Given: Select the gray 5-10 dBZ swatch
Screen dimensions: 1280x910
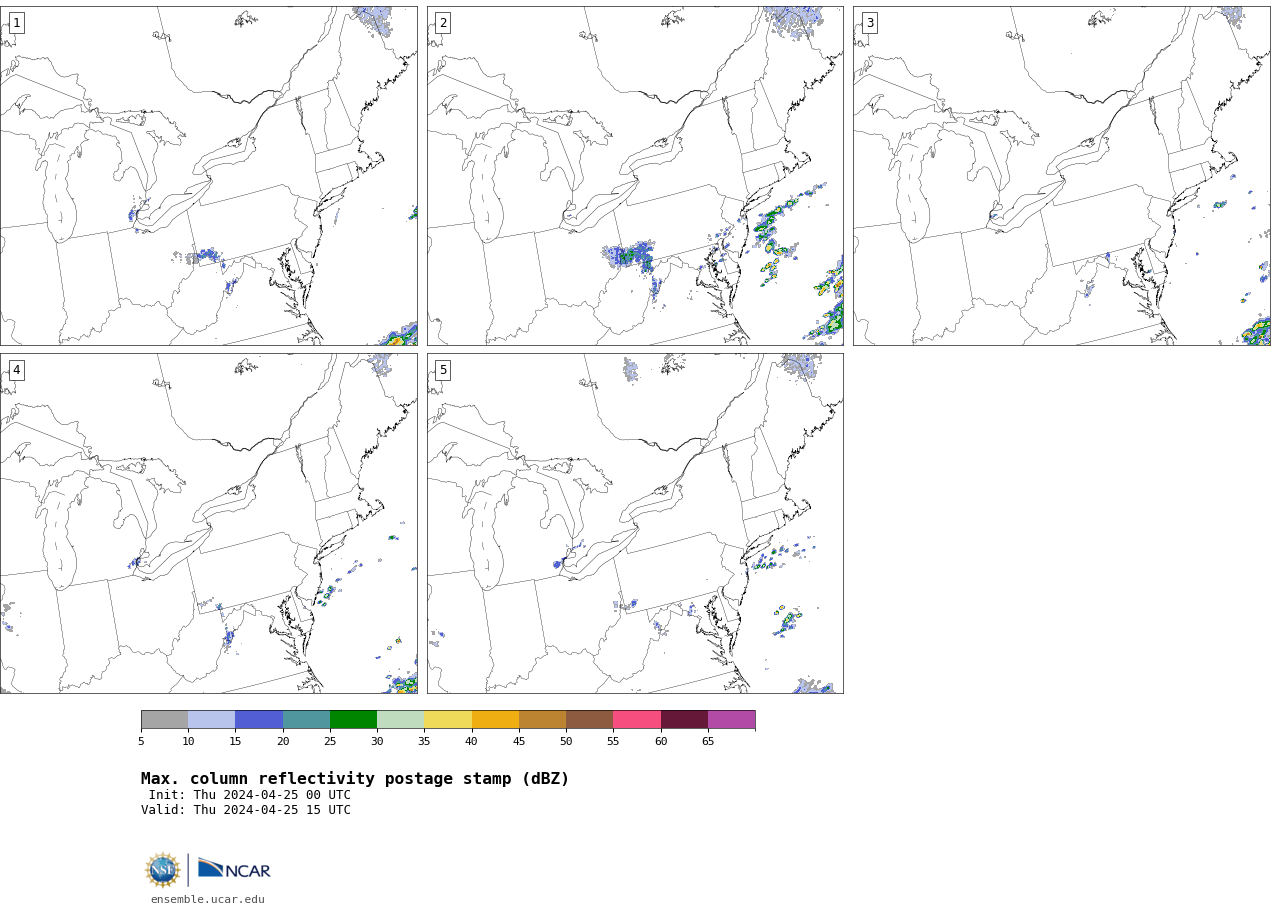Looking at the screenshot, I should coord(164,720).
